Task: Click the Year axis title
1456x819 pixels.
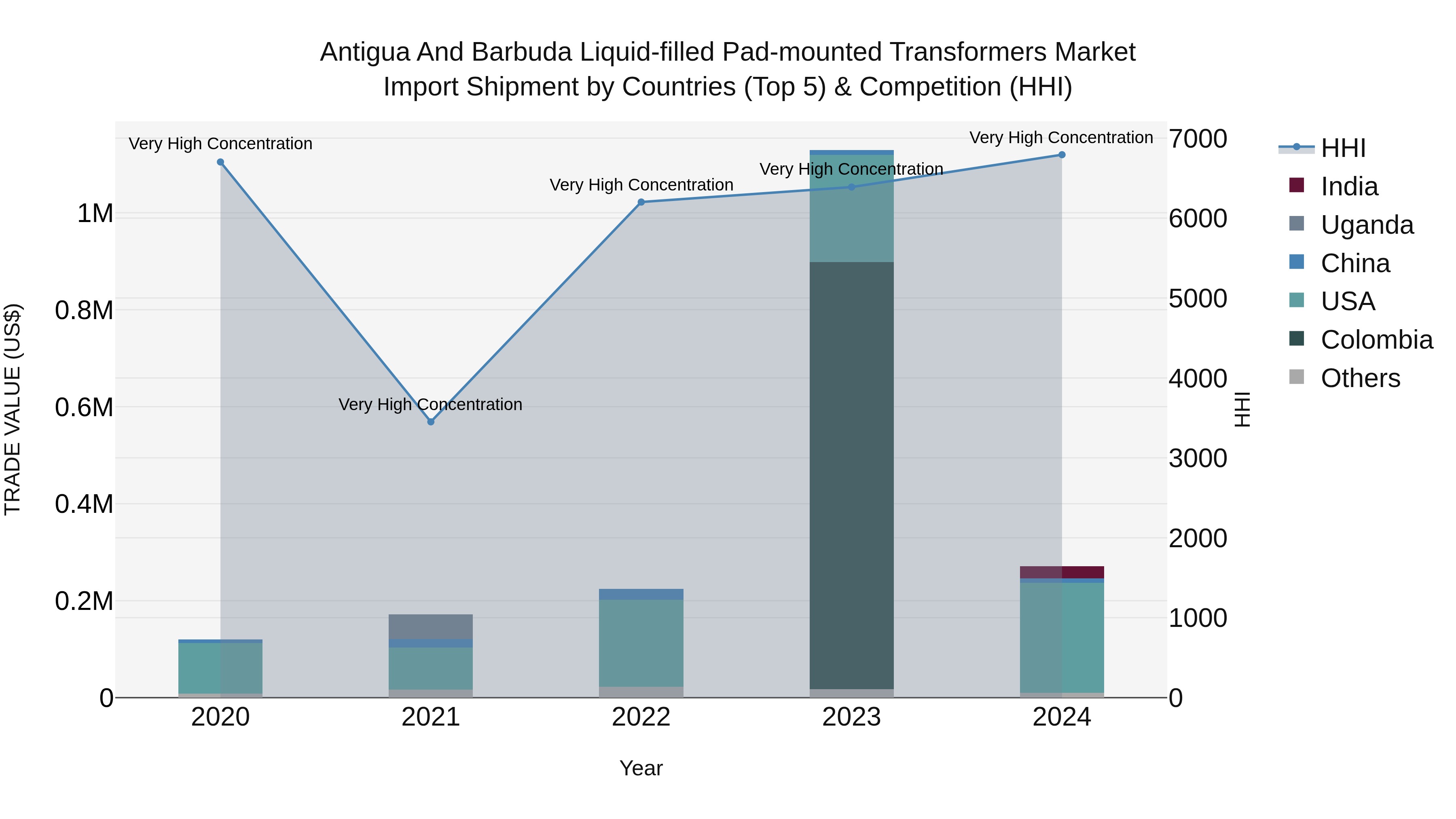Action: 641,768
